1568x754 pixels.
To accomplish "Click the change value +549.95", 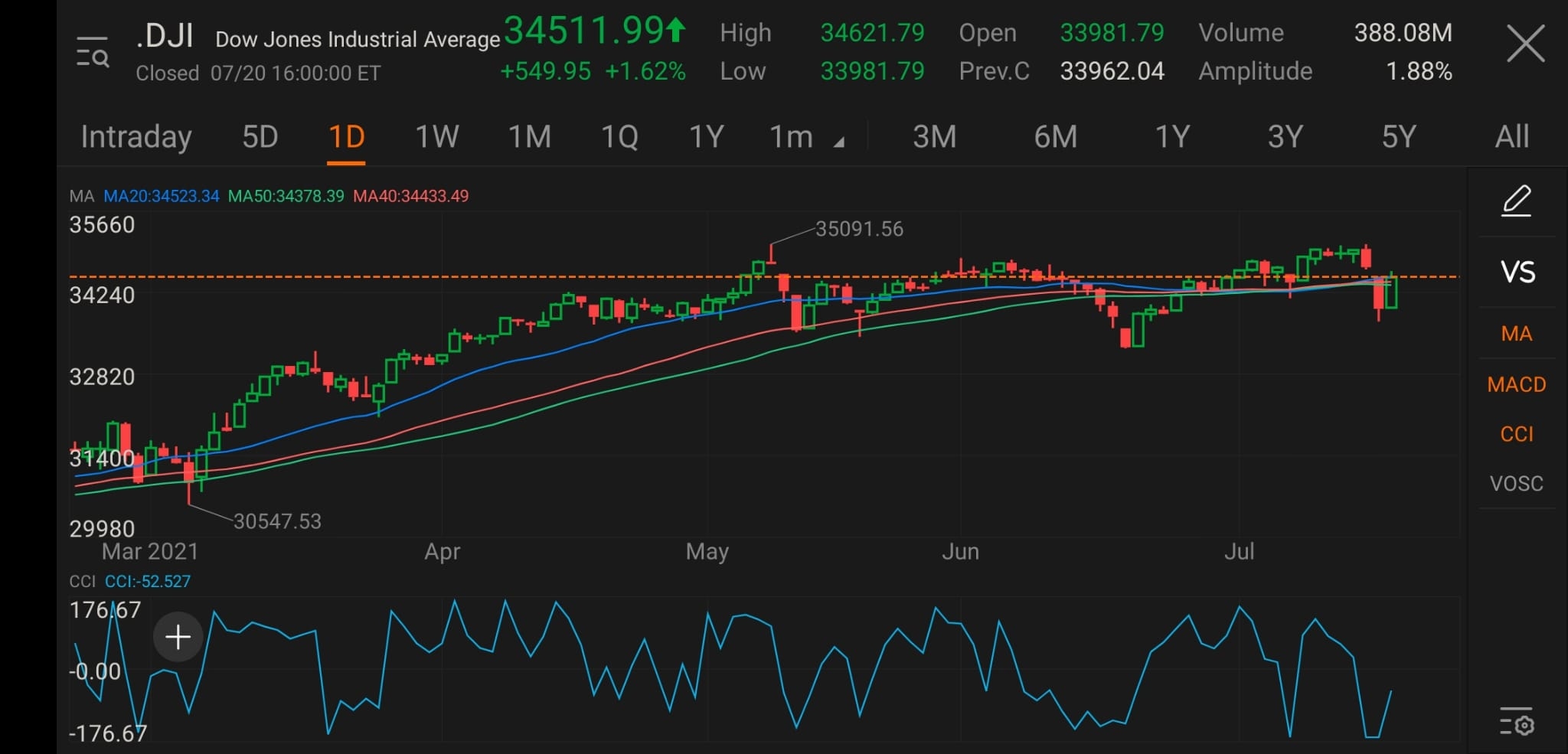I will coord(545,71).
